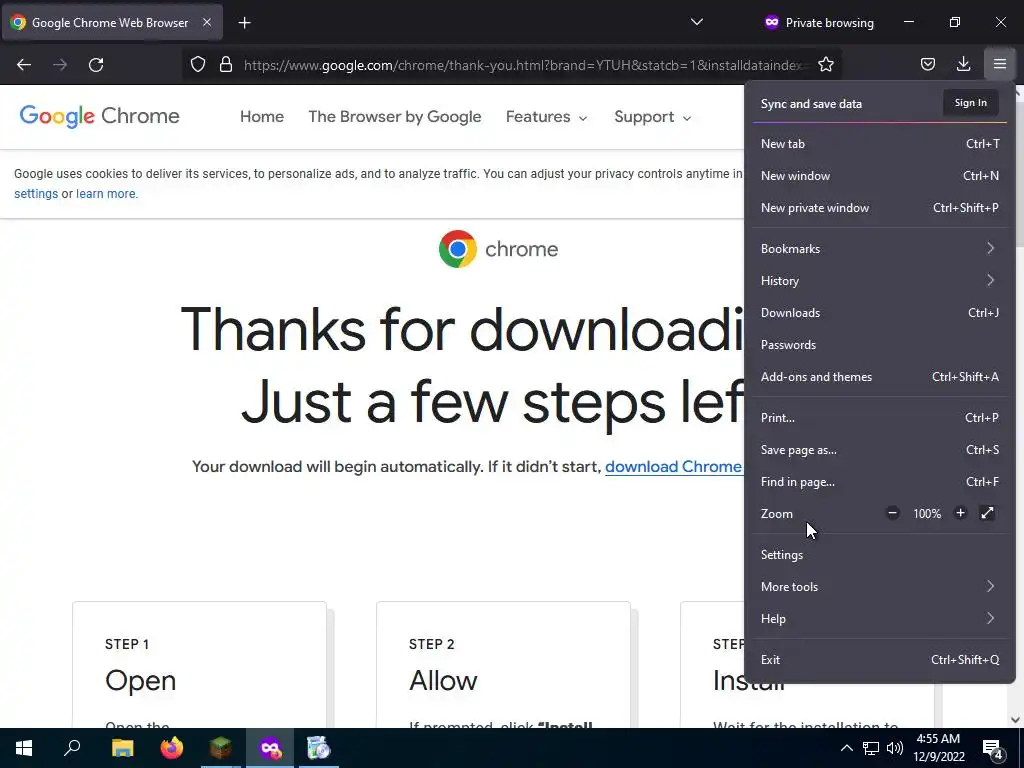Select Find in page...
This screenshot has width=1024, height=768.
[x=880, y=482]
